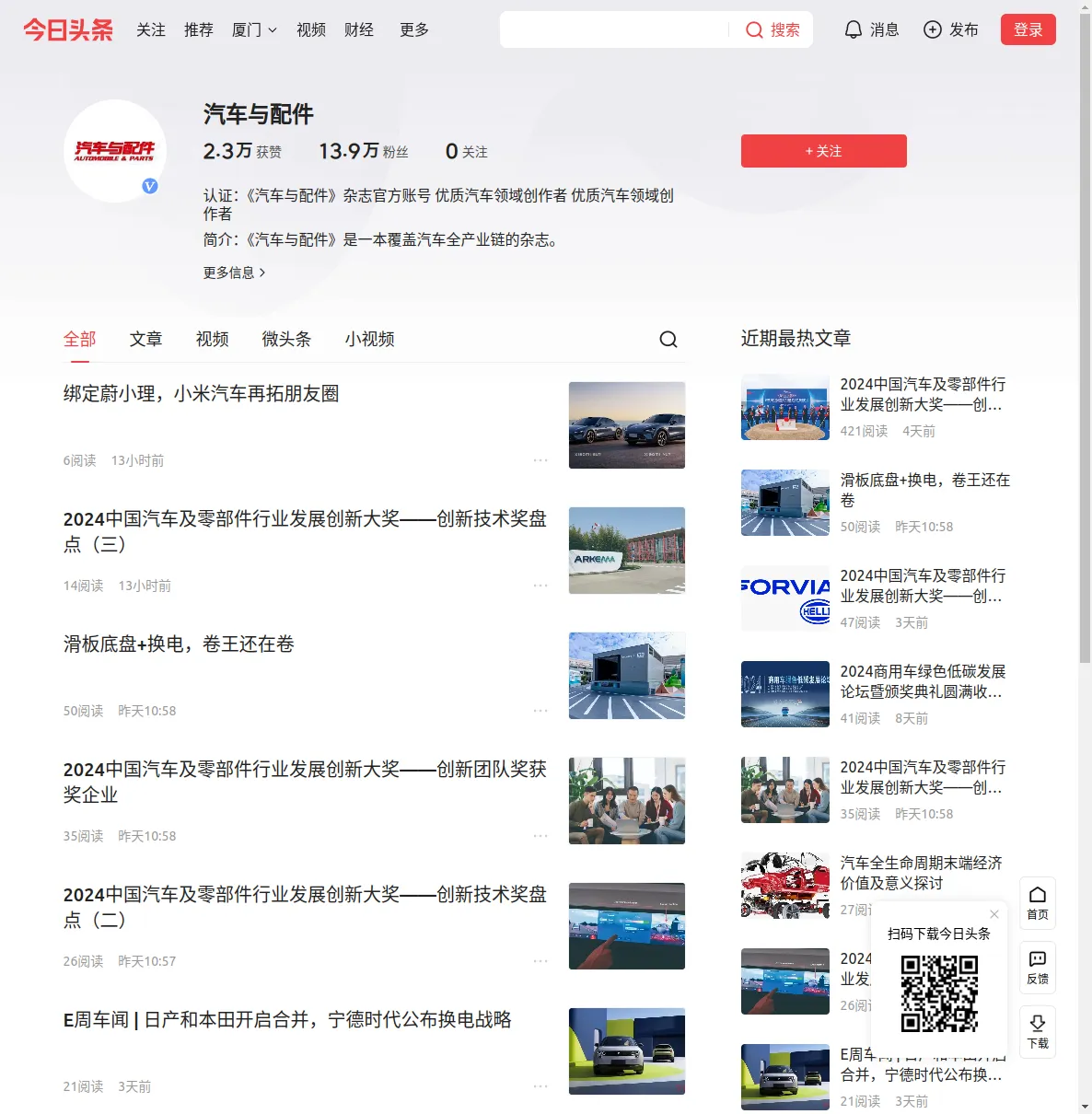Open the 汽车与配件 profile avatar
The height and width of the screenshot is (1114, 1092).
point(115,151)
